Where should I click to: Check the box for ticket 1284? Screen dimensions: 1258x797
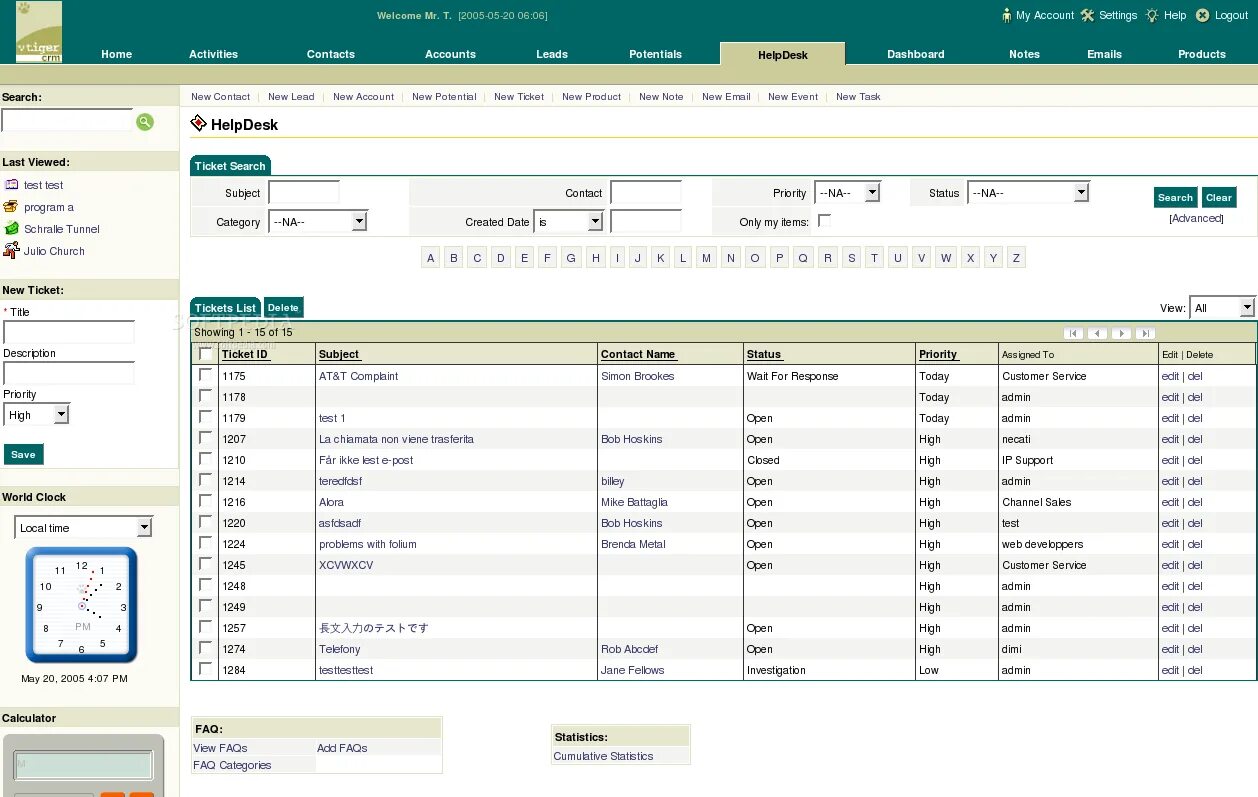click(x=206, y=669)
